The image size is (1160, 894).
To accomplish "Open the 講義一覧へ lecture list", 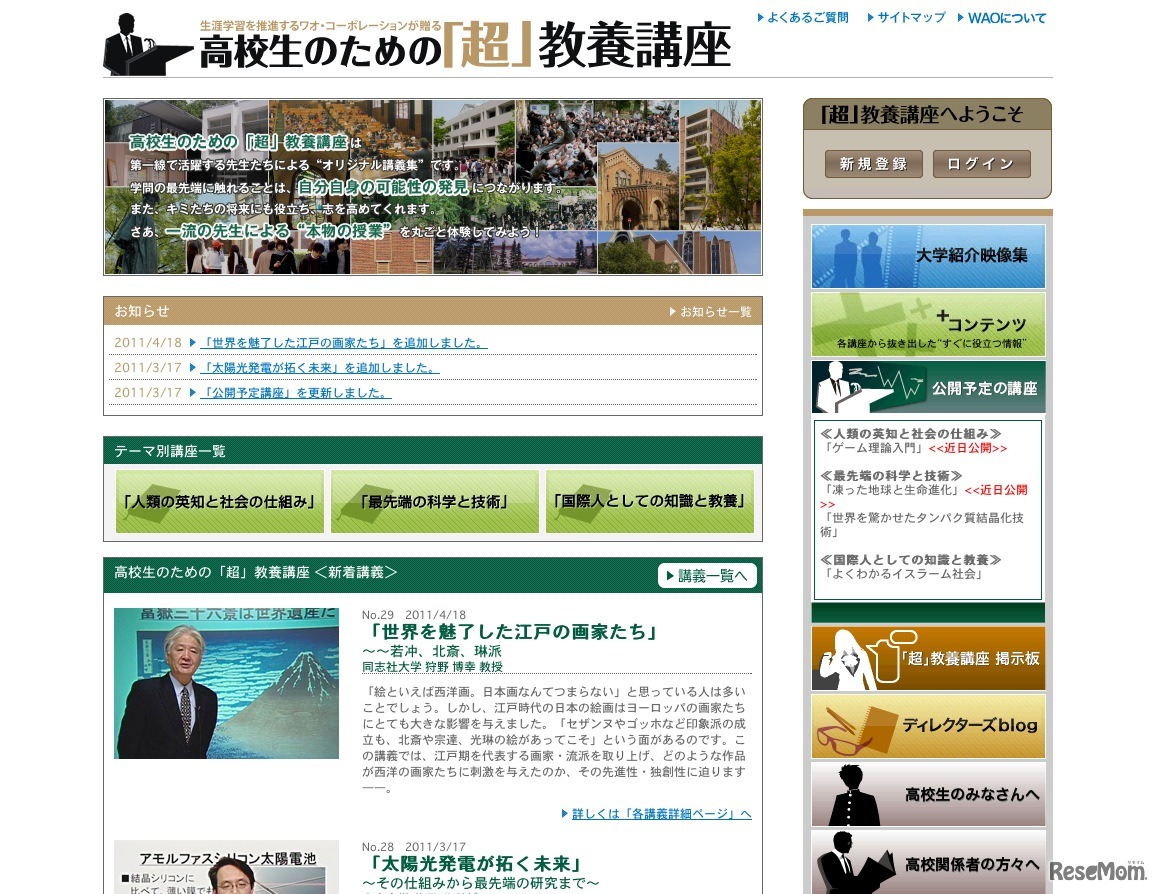I will coord(708,575).
